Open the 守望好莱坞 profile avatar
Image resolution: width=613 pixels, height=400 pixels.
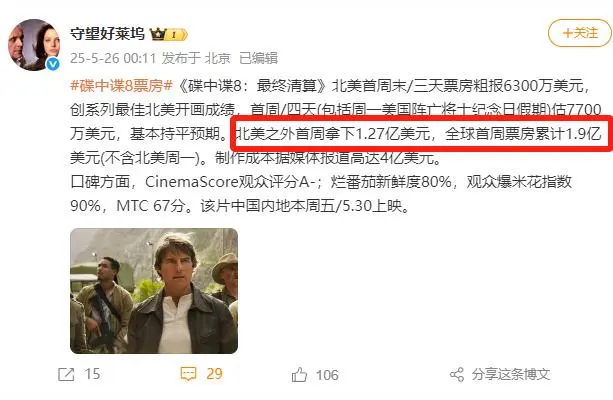34,45
